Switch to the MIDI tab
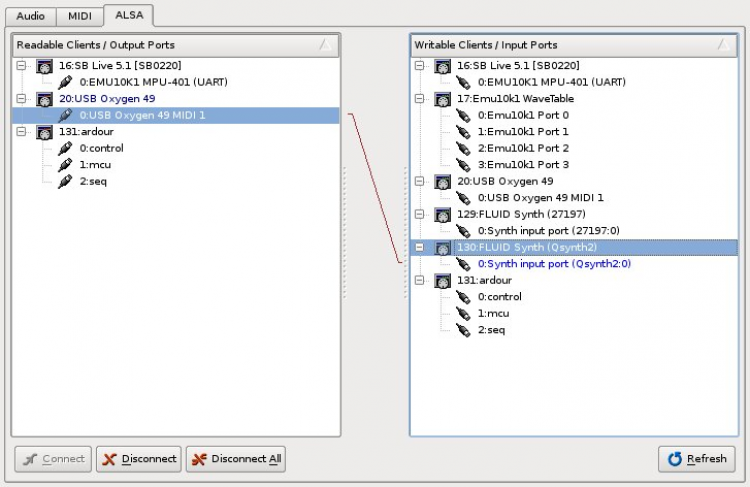750x487 pixels. click(79, 16)
